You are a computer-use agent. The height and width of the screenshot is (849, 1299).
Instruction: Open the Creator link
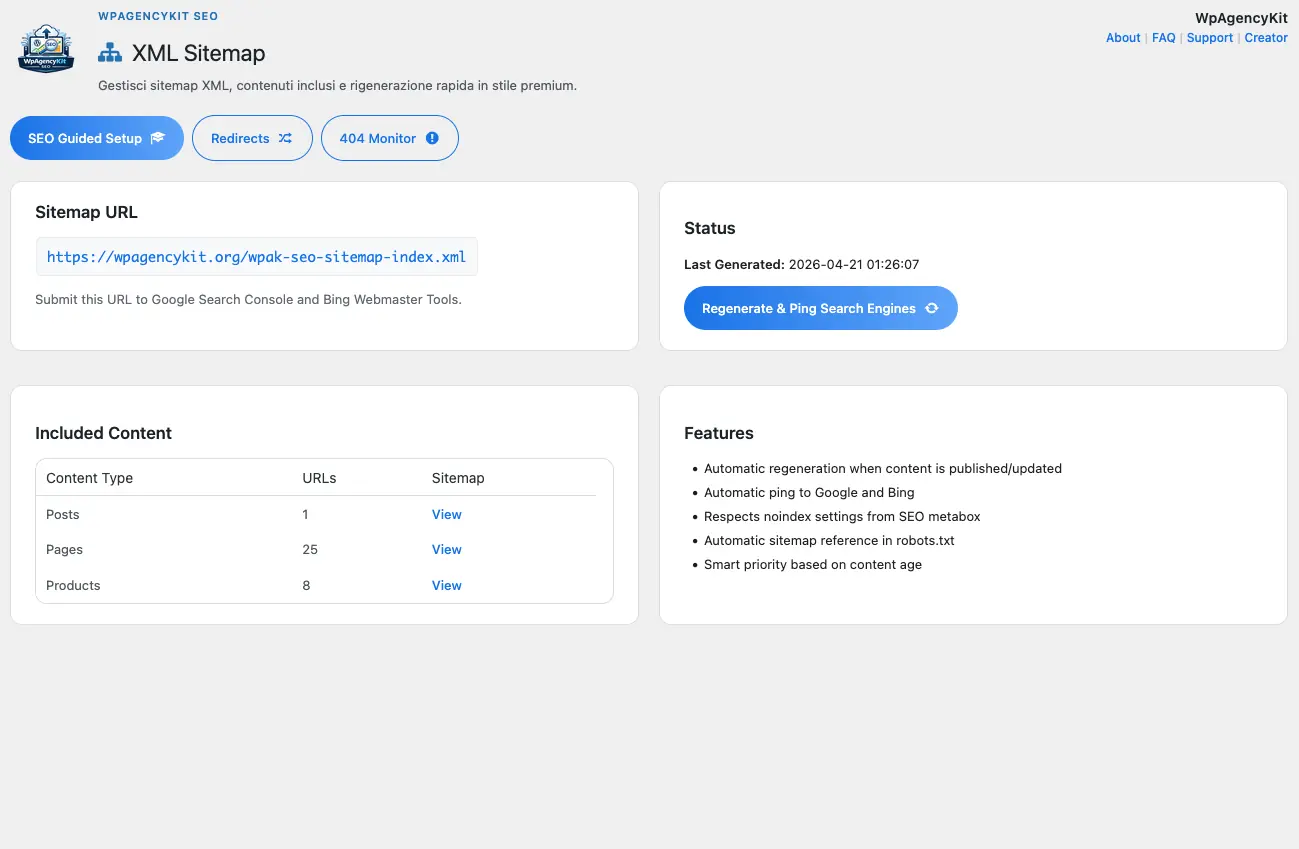click(x=1266, y=38)
